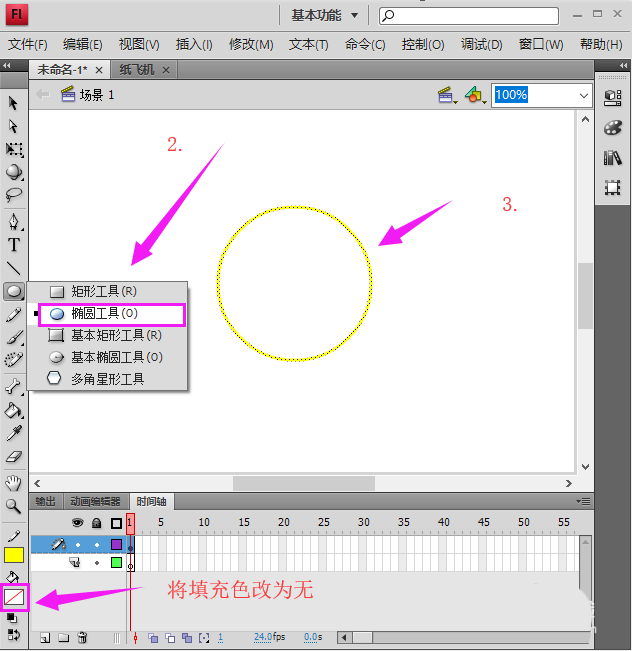632x651 pixels.
Task: Click frame 1 playhead marker in timeline
Action: click(130, 524)
